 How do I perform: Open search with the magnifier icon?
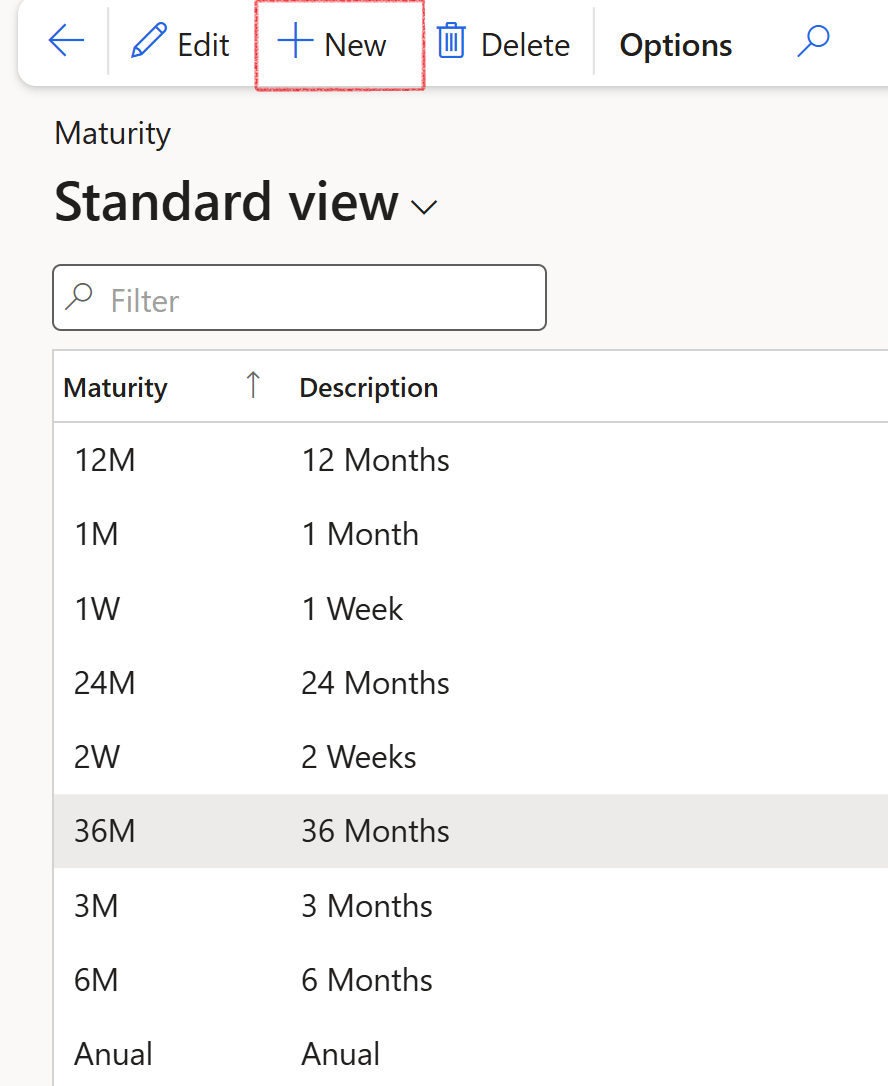[813, 42]
